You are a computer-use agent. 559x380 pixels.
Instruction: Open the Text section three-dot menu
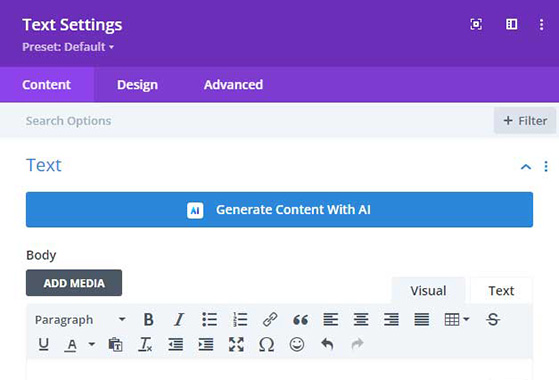pos(546,166)
